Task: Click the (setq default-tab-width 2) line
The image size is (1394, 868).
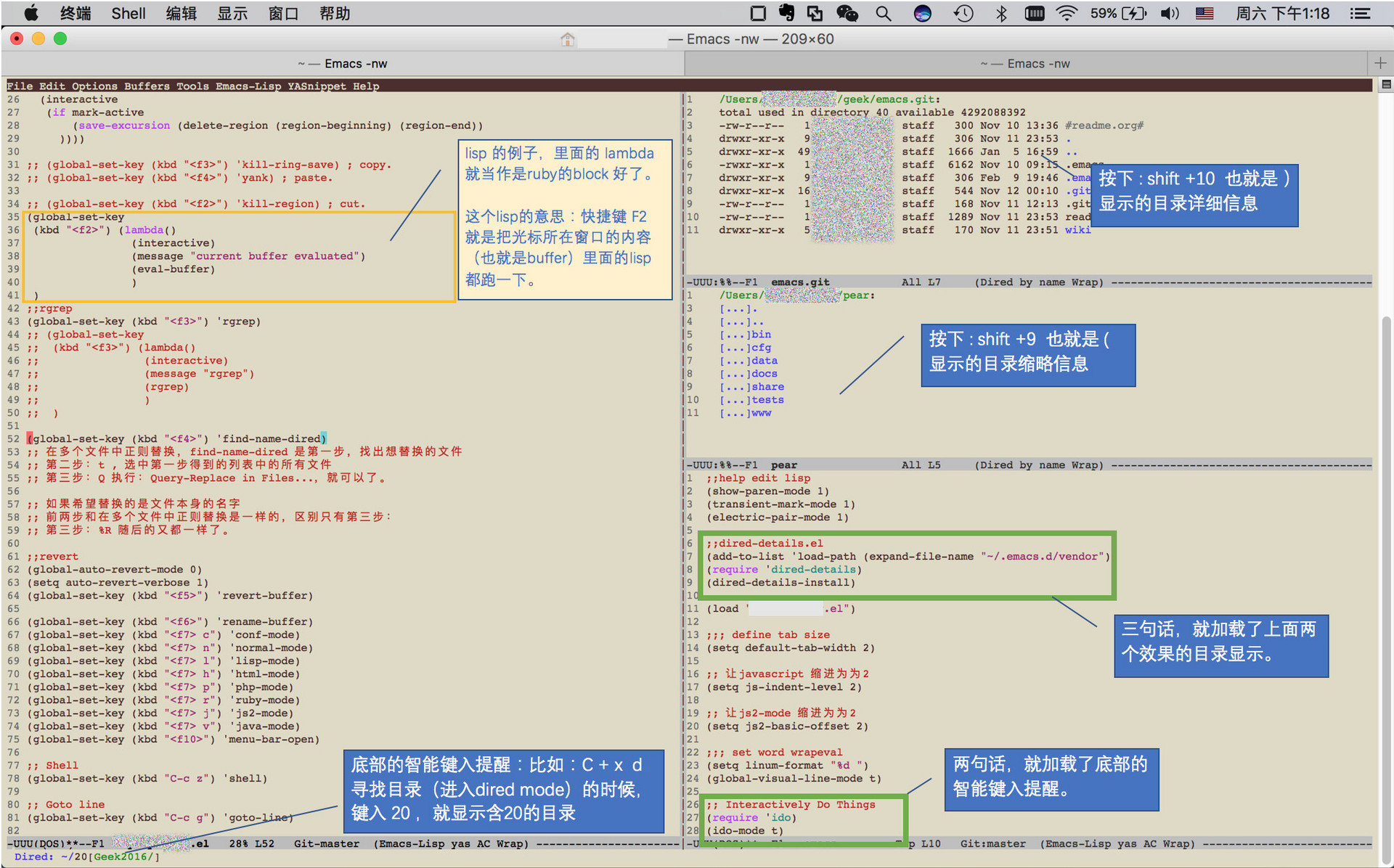Action: 791,648
